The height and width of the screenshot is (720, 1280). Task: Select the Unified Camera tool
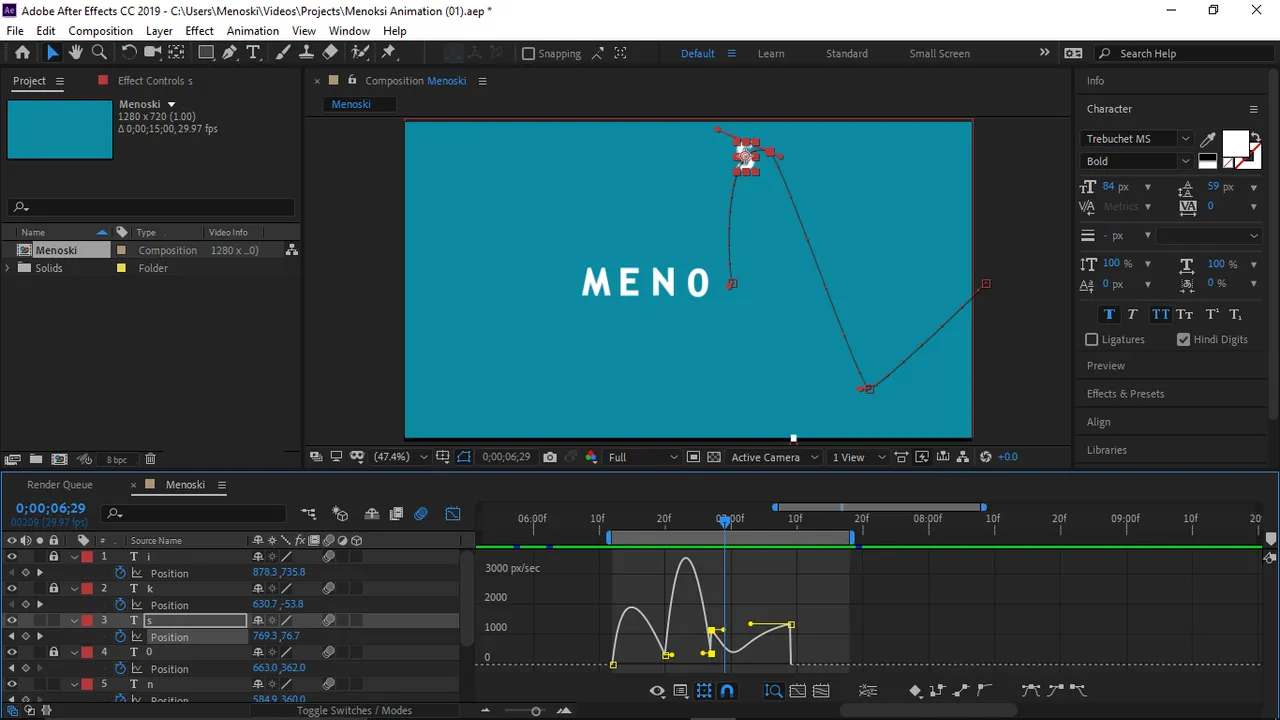pos(153,53)
